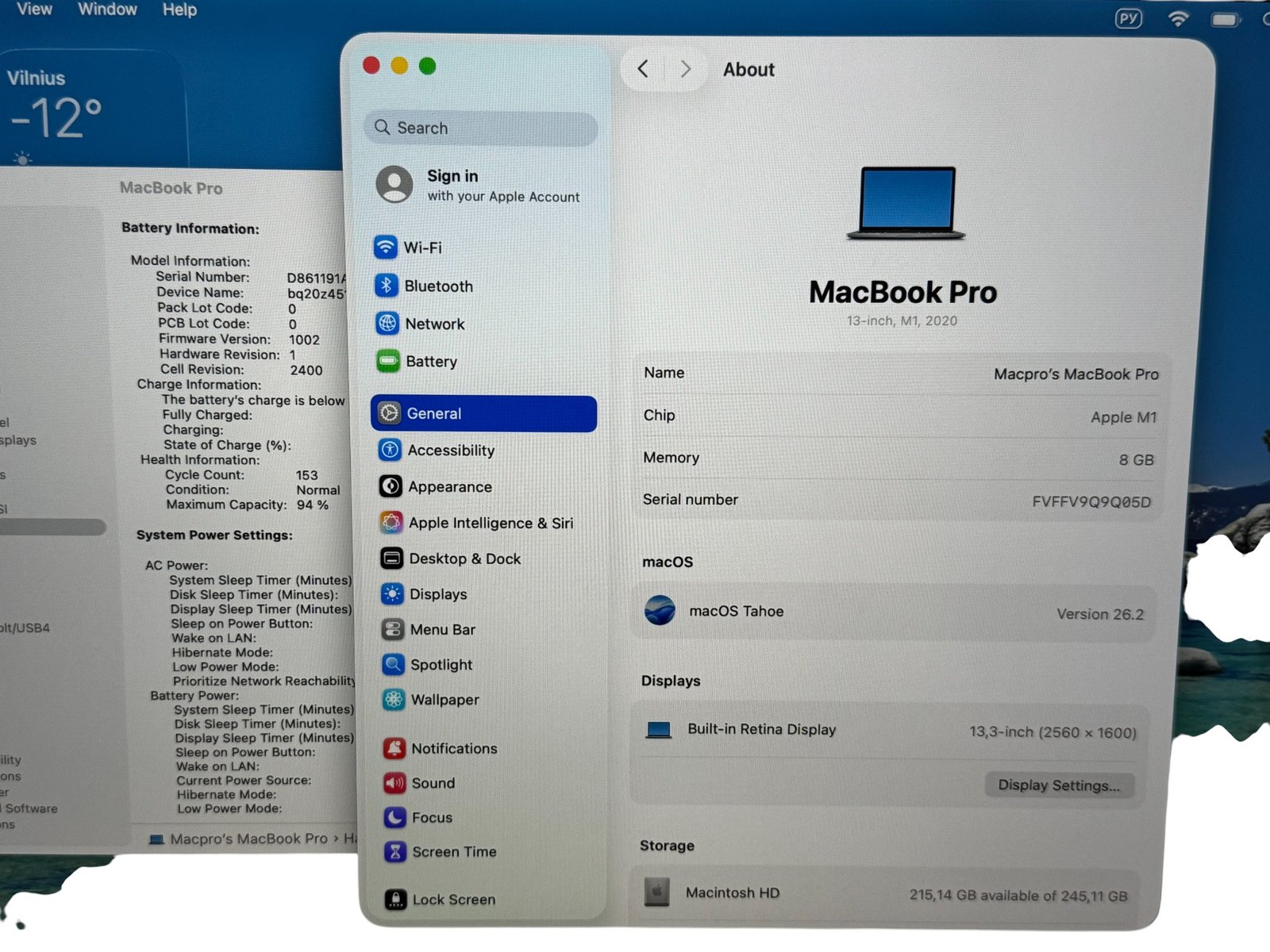Click the macOS Tahoe version row
The height and width of the screenshot is (952, 1270).
[x=894, y=612]
